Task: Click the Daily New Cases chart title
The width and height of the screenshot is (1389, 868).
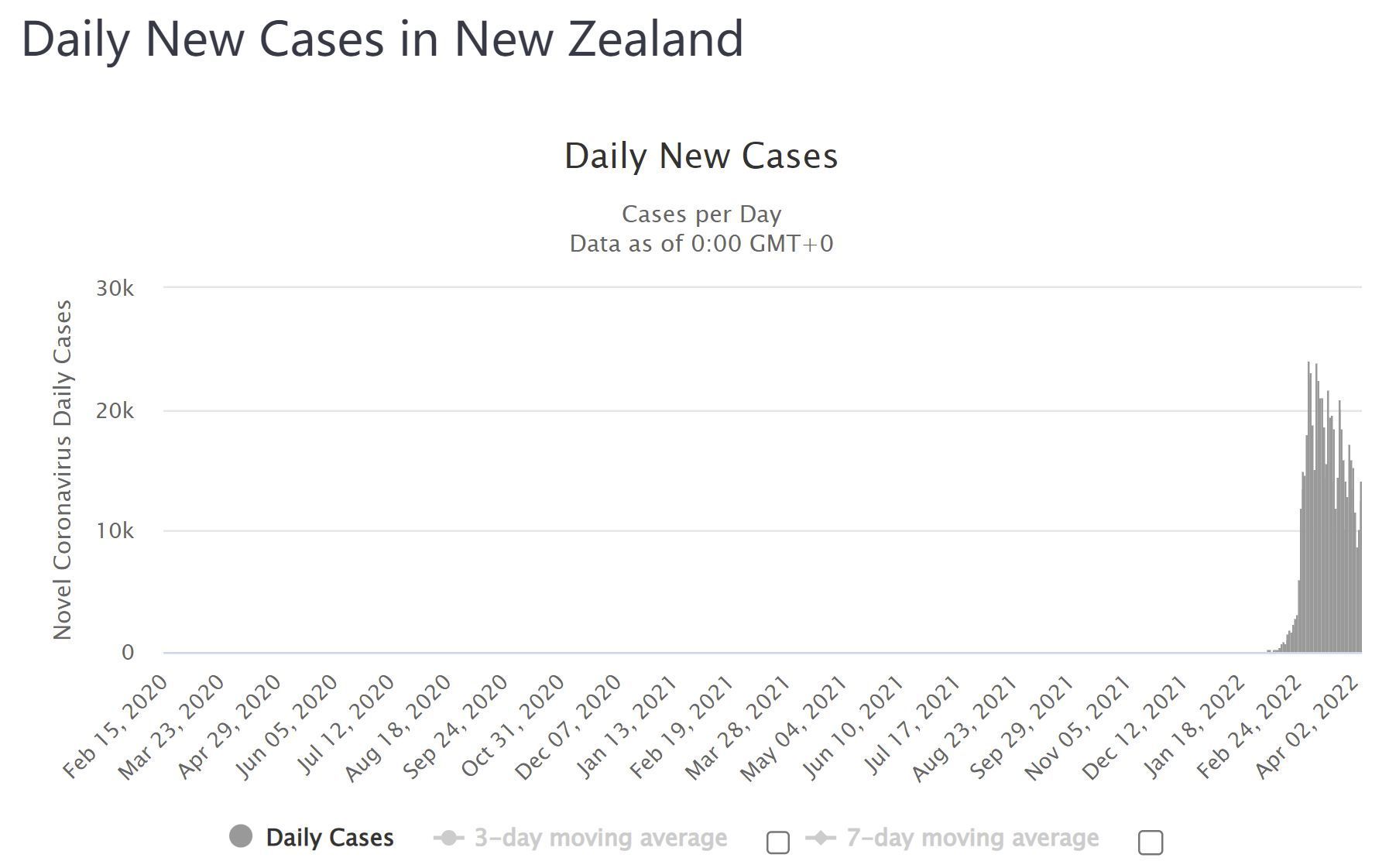Action: (701, 156)
